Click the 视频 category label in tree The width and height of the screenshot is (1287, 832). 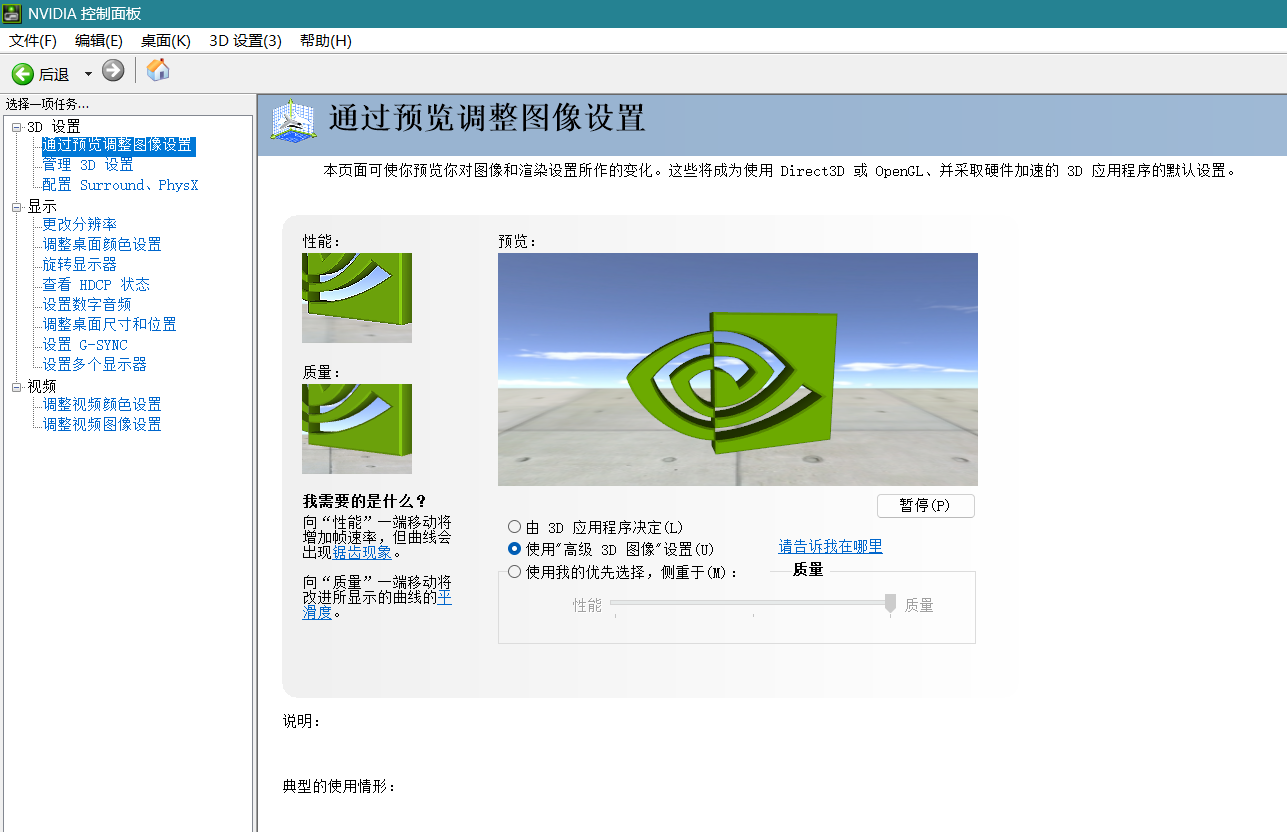42,387
